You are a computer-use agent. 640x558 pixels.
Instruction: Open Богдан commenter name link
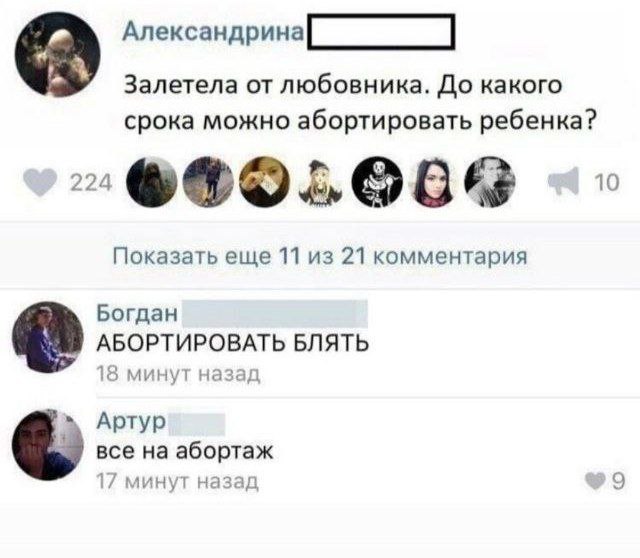point(137,313)
